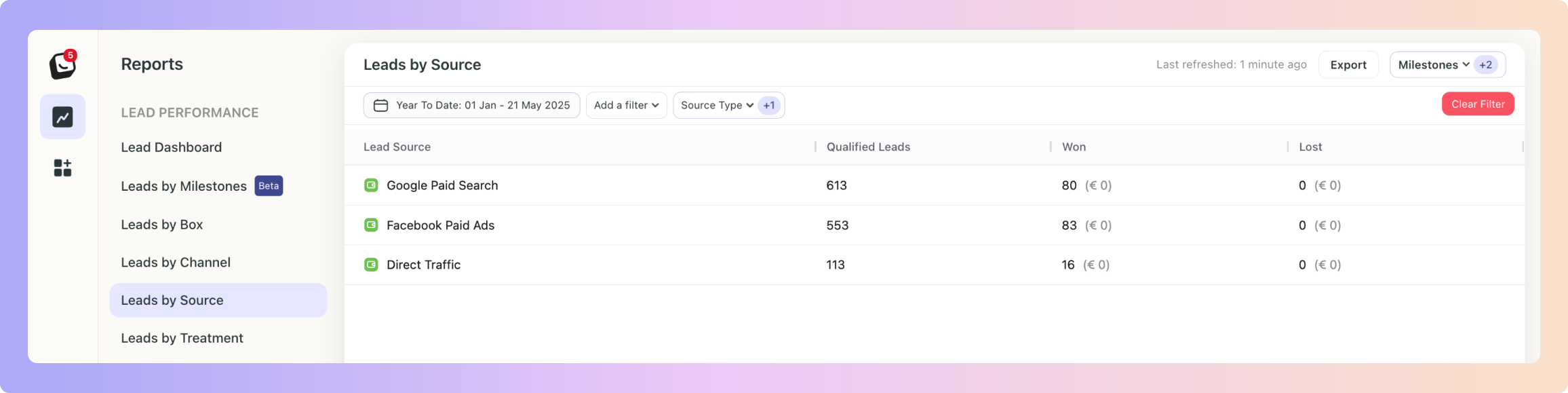Click green source icon beside Google Paid Search
This screenshot has width=1568, height=393.
point(371,185)
